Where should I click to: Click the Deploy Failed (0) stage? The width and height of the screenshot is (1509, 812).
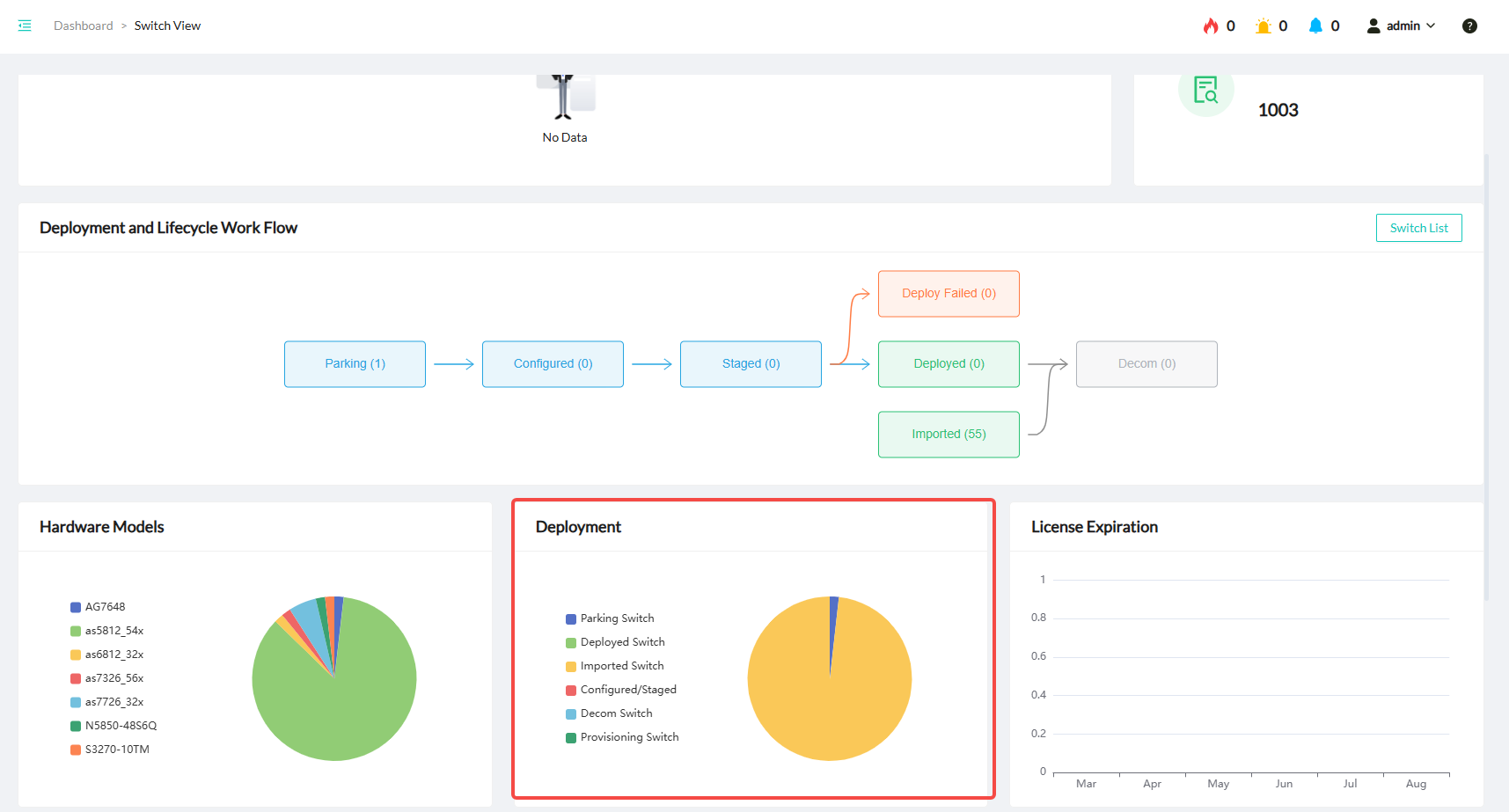[x=949, y=294]
